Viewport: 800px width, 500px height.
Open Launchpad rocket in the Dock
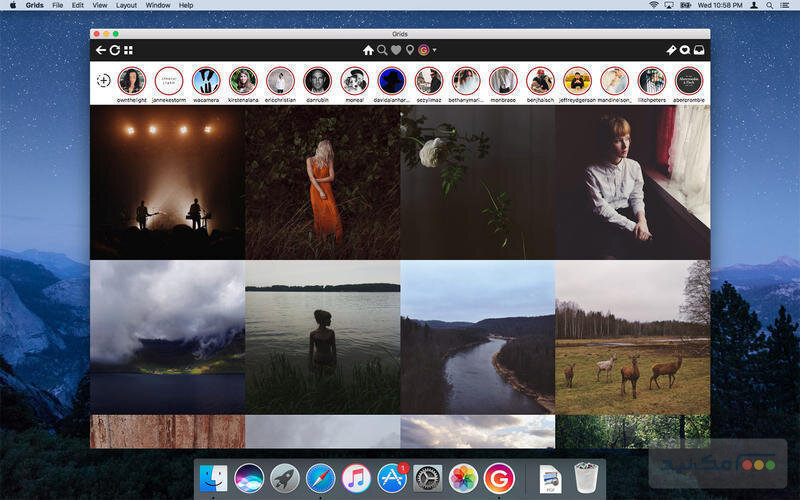pos(285,478)
